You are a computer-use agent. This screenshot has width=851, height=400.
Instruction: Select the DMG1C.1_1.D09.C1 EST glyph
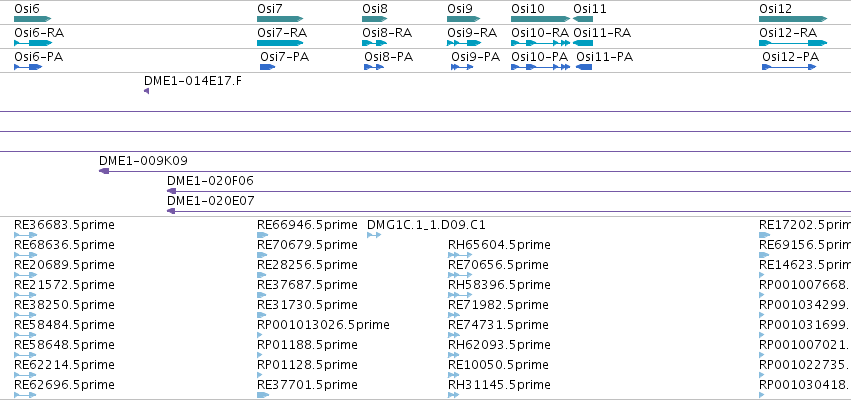click(374, 235)
